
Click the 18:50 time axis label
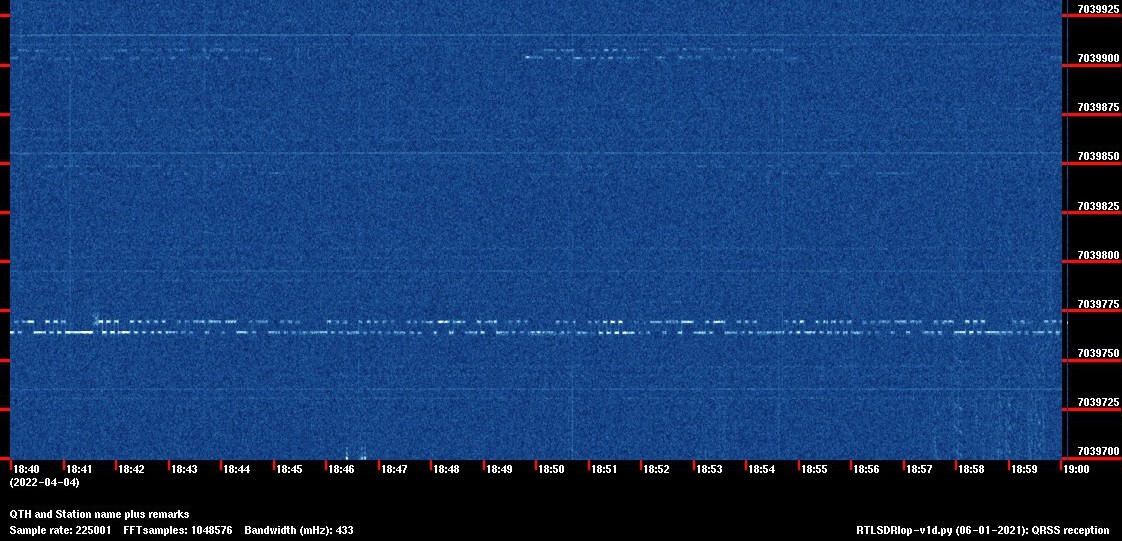[552, 469]
